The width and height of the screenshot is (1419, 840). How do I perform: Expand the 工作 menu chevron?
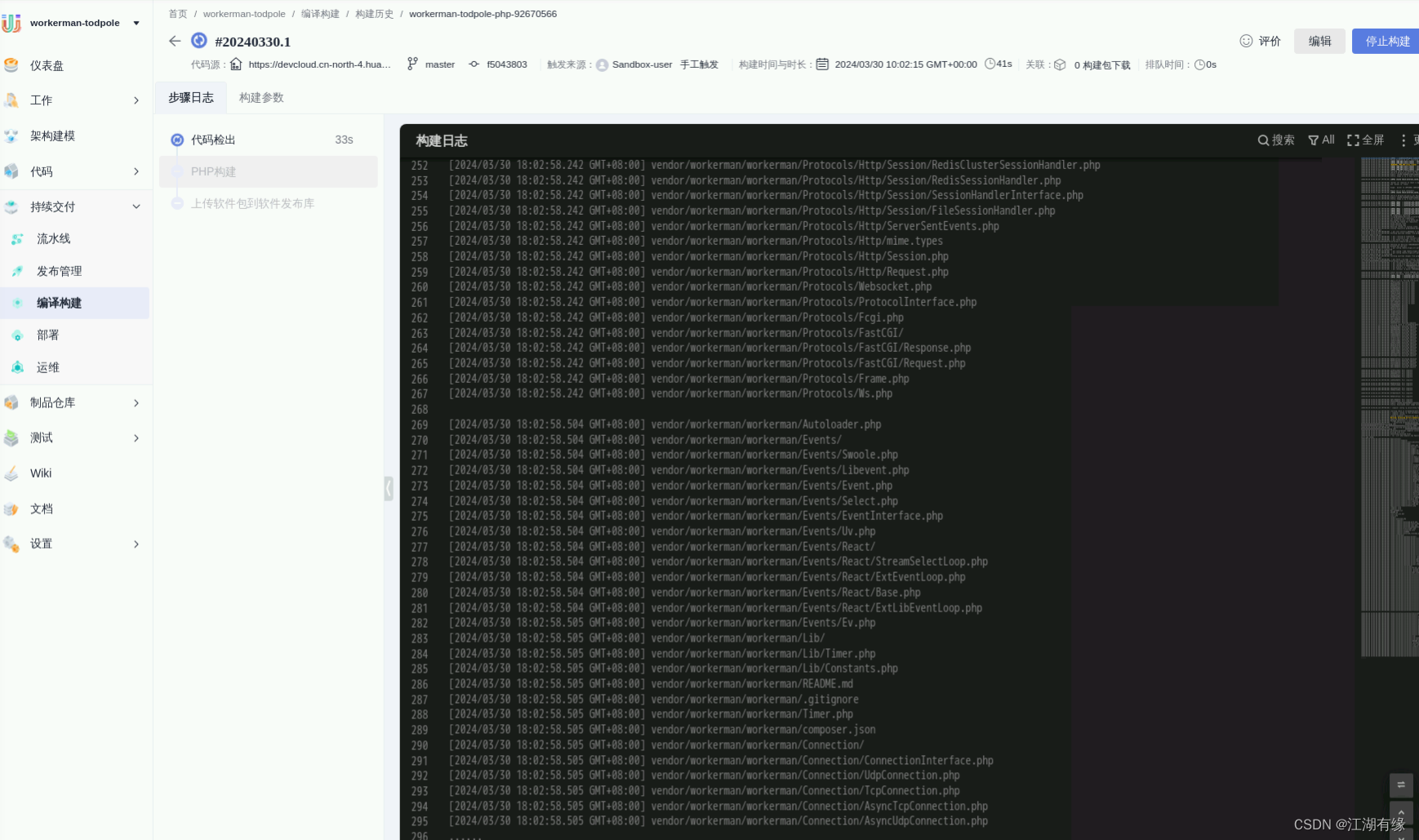(136, 100)
